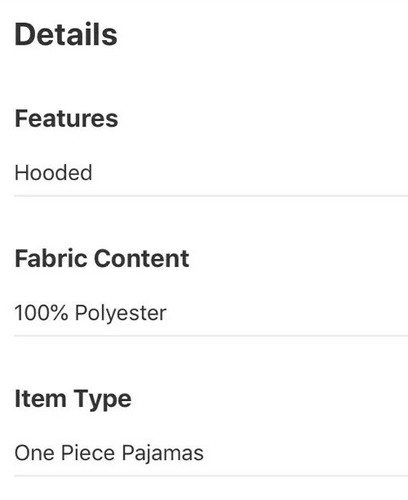This screenshot has width=408, height=500.
Task: Select the Item Type section heading
Action: (x=73, y=400)
